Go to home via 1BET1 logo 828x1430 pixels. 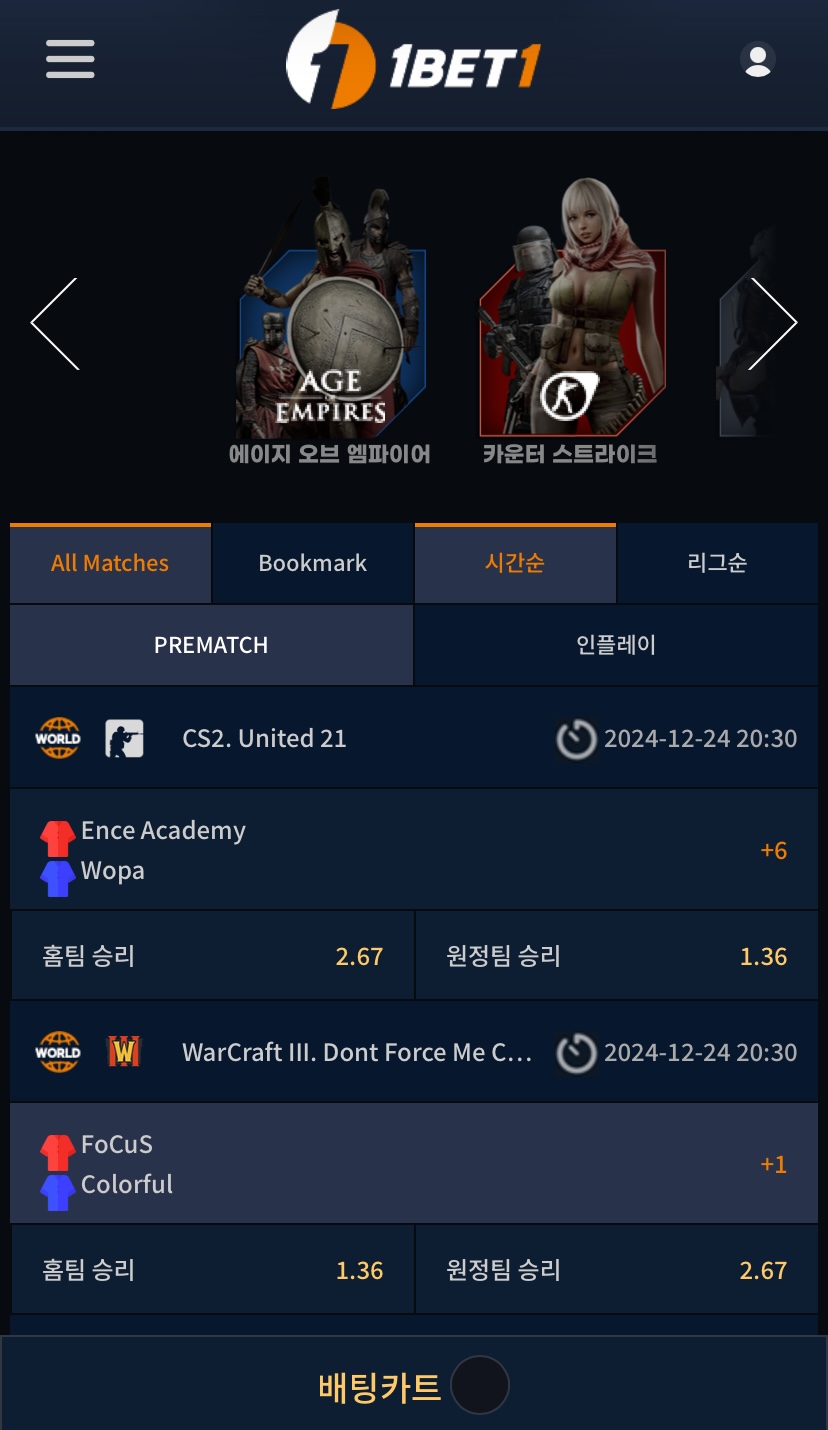[x=413, y=60]
